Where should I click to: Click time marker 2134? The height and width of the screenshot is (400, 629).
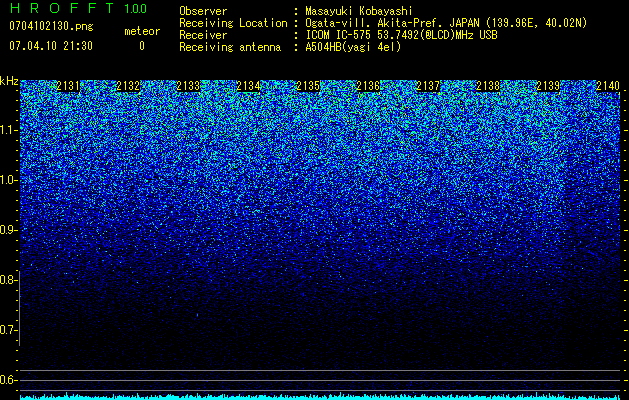pos(248,86)
